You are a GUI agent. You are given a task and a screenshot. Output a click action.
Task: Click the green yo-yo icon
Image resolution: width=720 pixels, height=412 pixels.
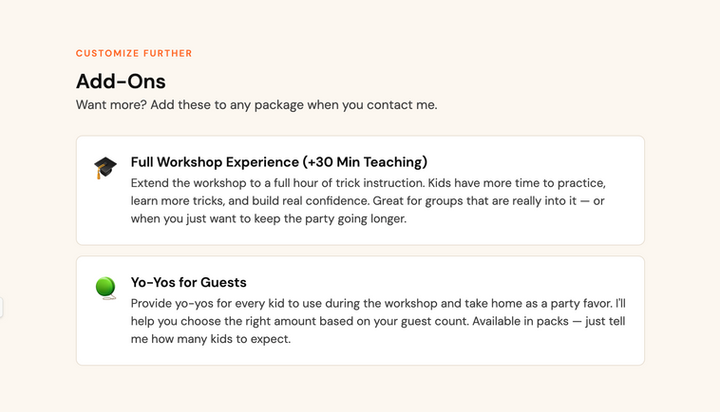(x=106, y=288)
